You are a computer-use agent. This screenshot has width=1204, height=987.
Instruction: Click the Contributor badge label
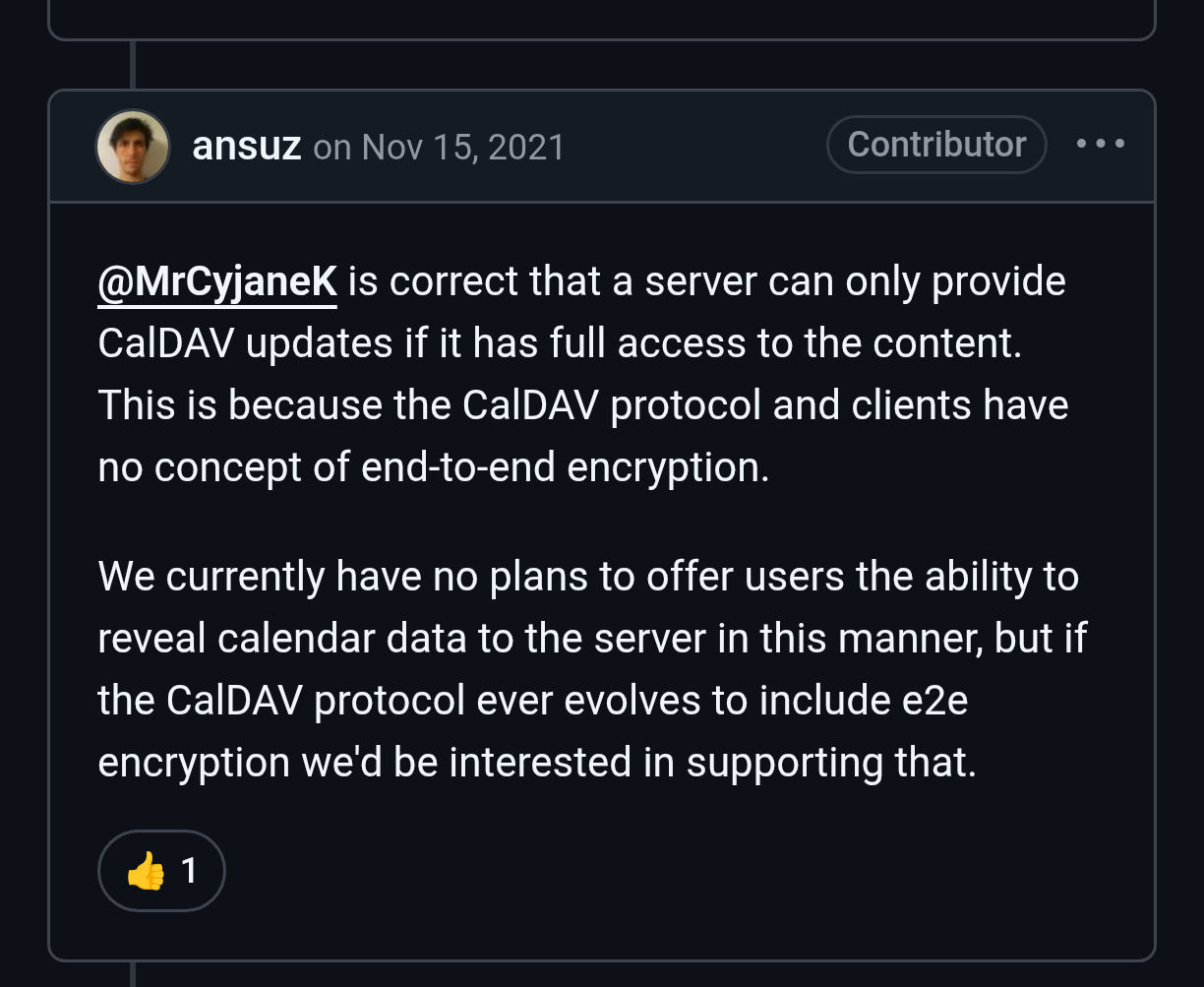click(x=936, y=145)
